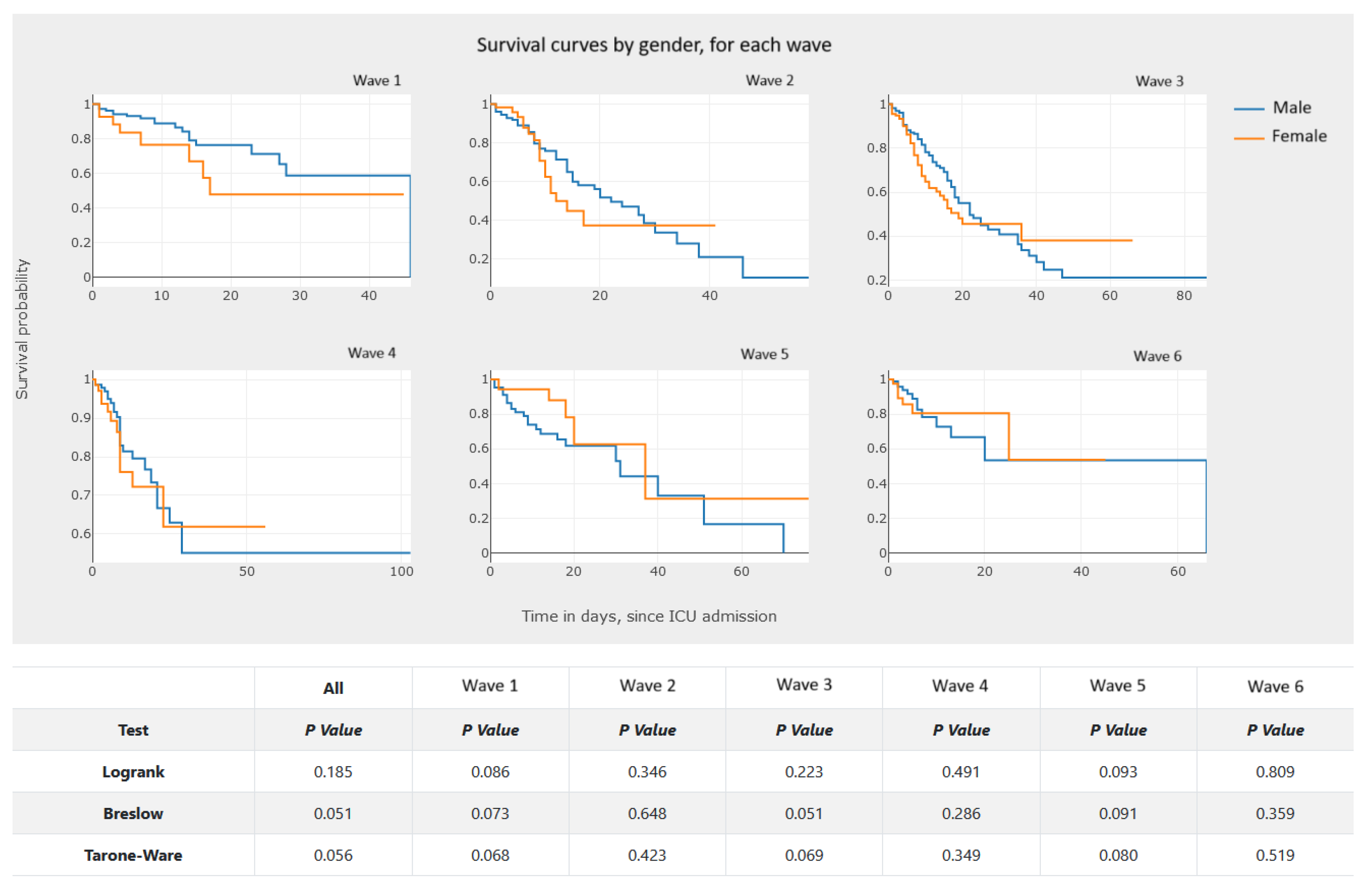The height and width of the screenshot is (886, 1372).
Task: Click the Wave 5 chart subplot title
Action: pos(764,354)
